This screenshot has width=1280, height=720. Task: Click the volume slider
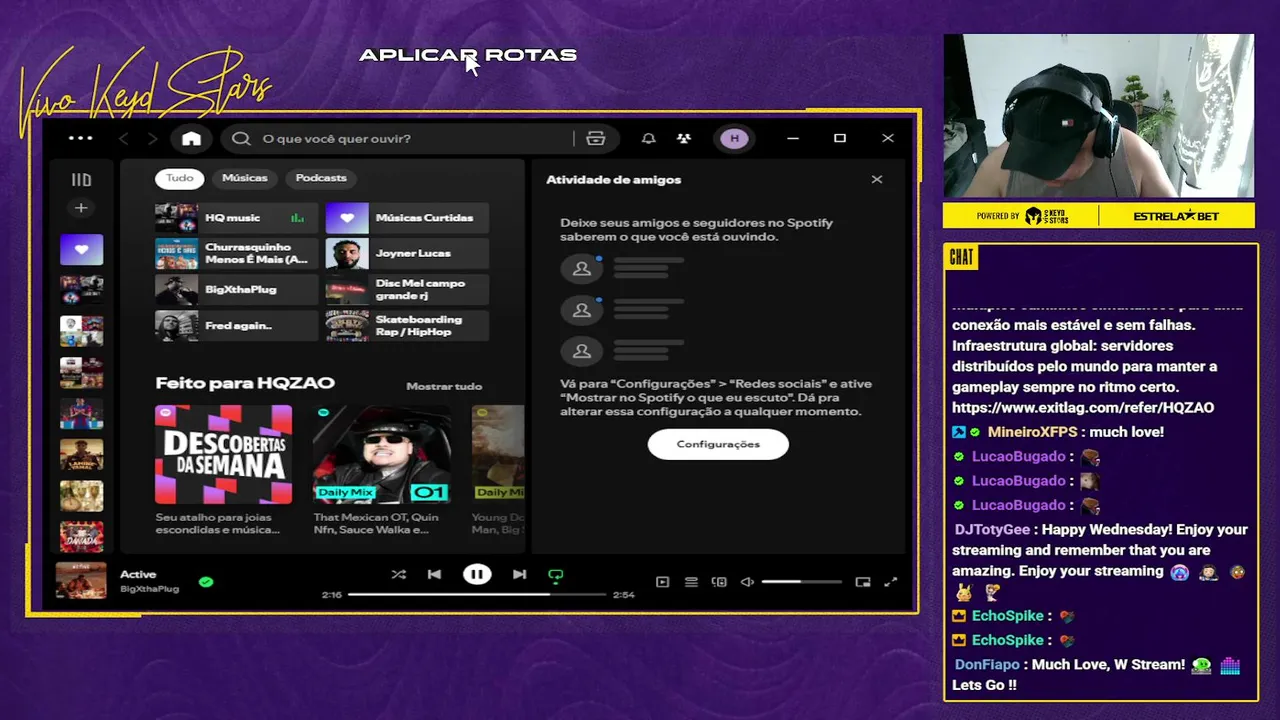pos(801,582)
